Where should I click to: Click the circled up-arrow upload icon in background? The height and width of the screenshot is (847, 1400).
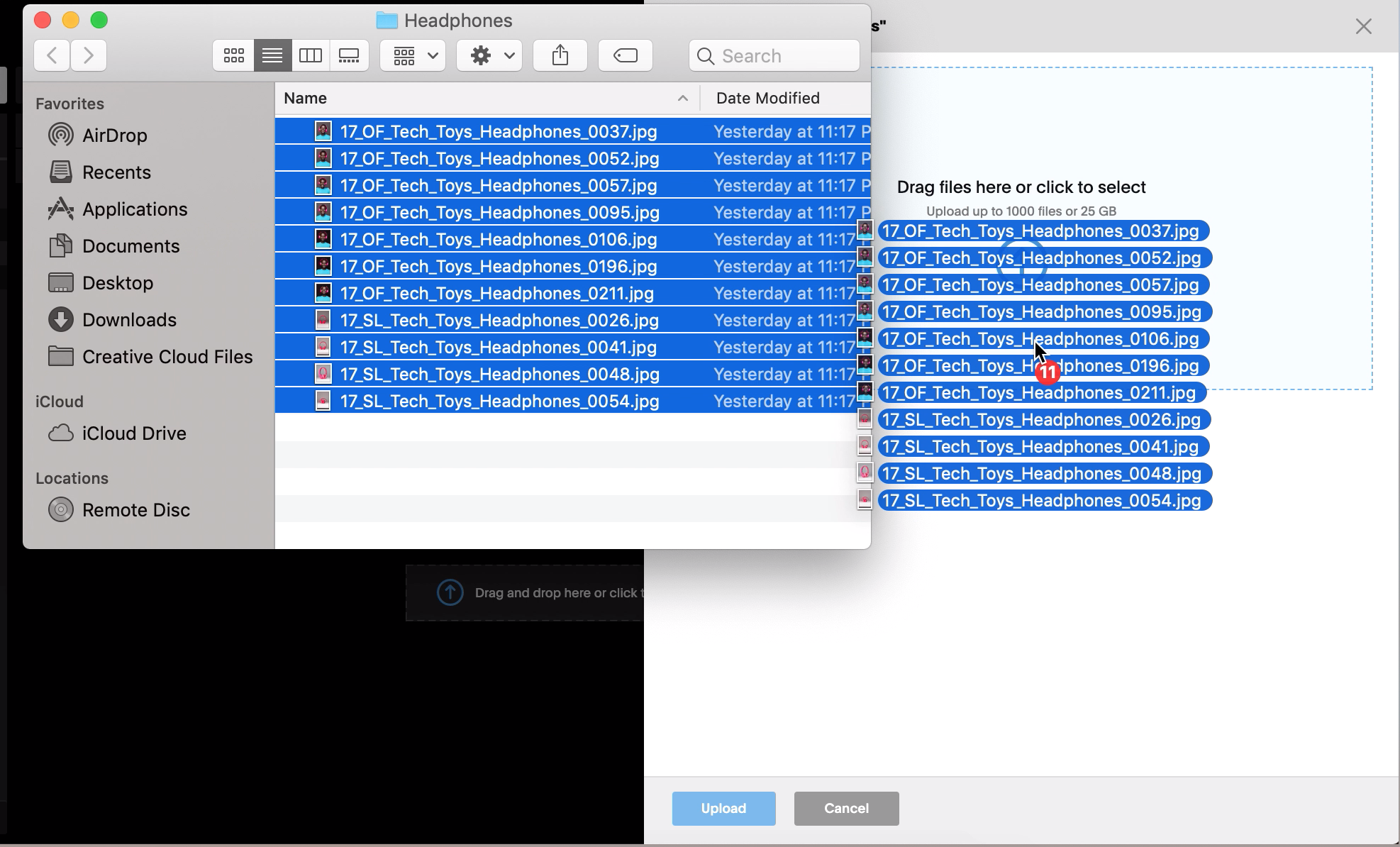coord(450,592)
